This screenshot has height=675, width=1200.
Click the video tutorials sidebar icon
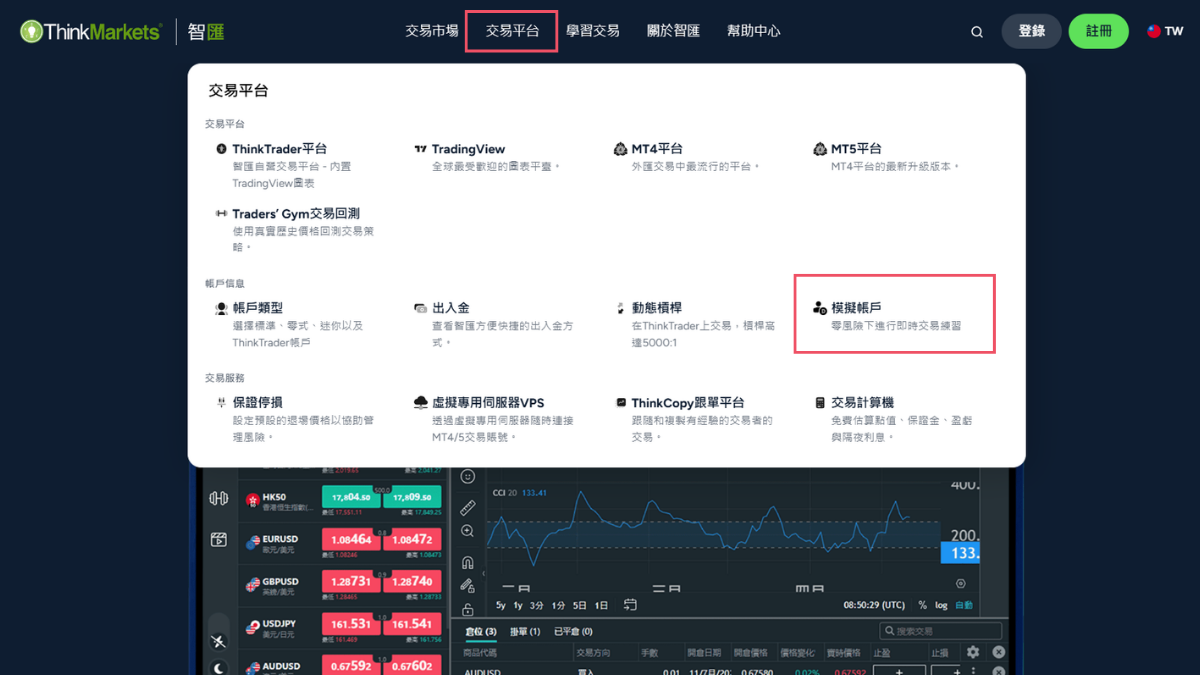click(x=219, y=540)
